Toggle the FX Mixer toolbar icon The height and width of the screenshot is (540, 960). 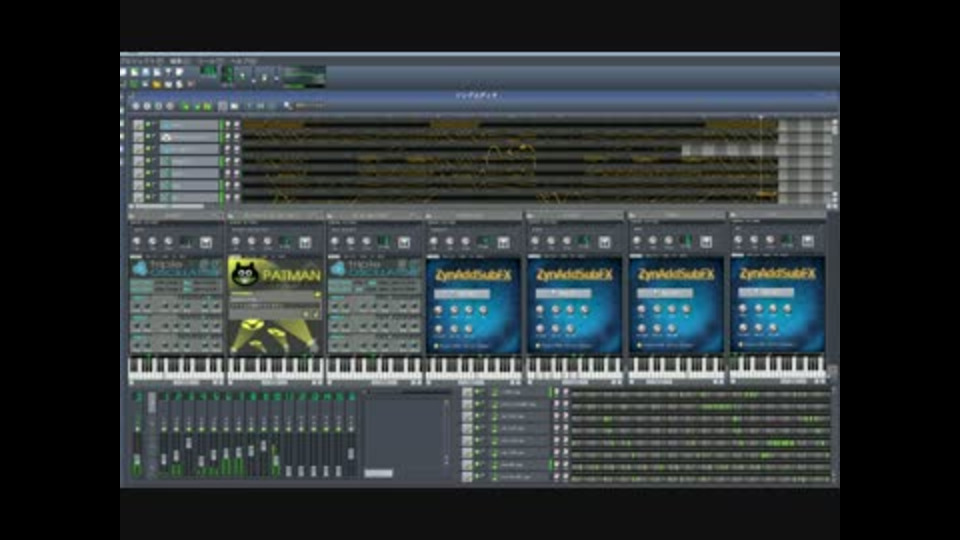[x=168, y=84]
